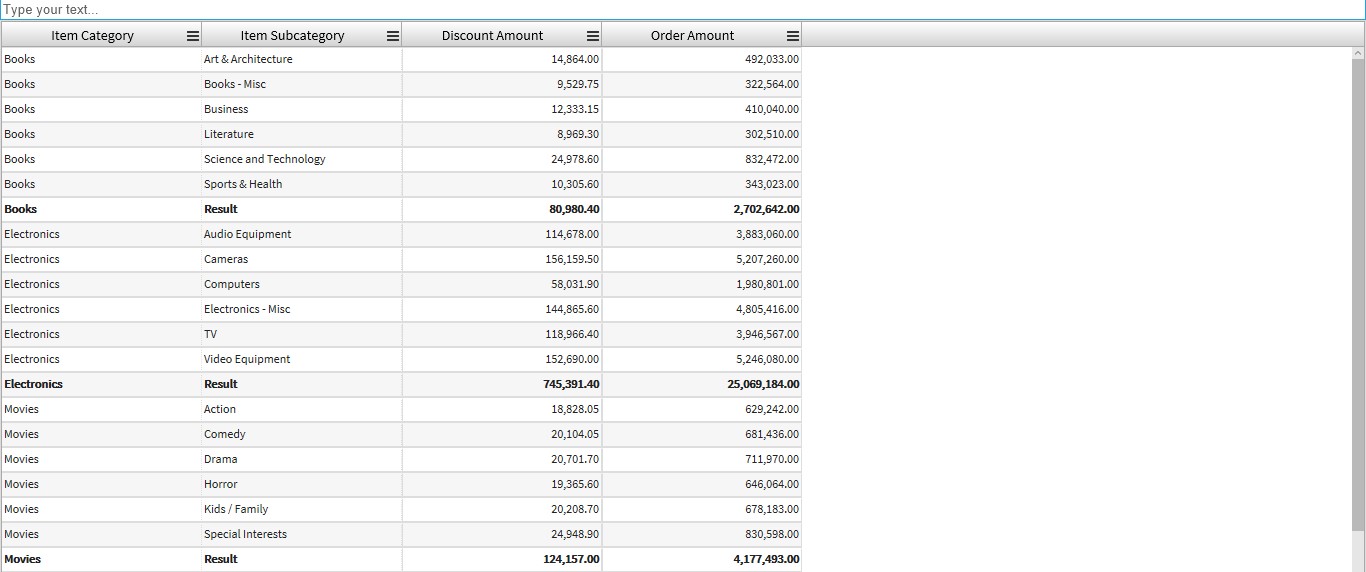Click the Video Equipment discount amount 152,690.00
Screen dimensions: 1366x572
[572, 359]
